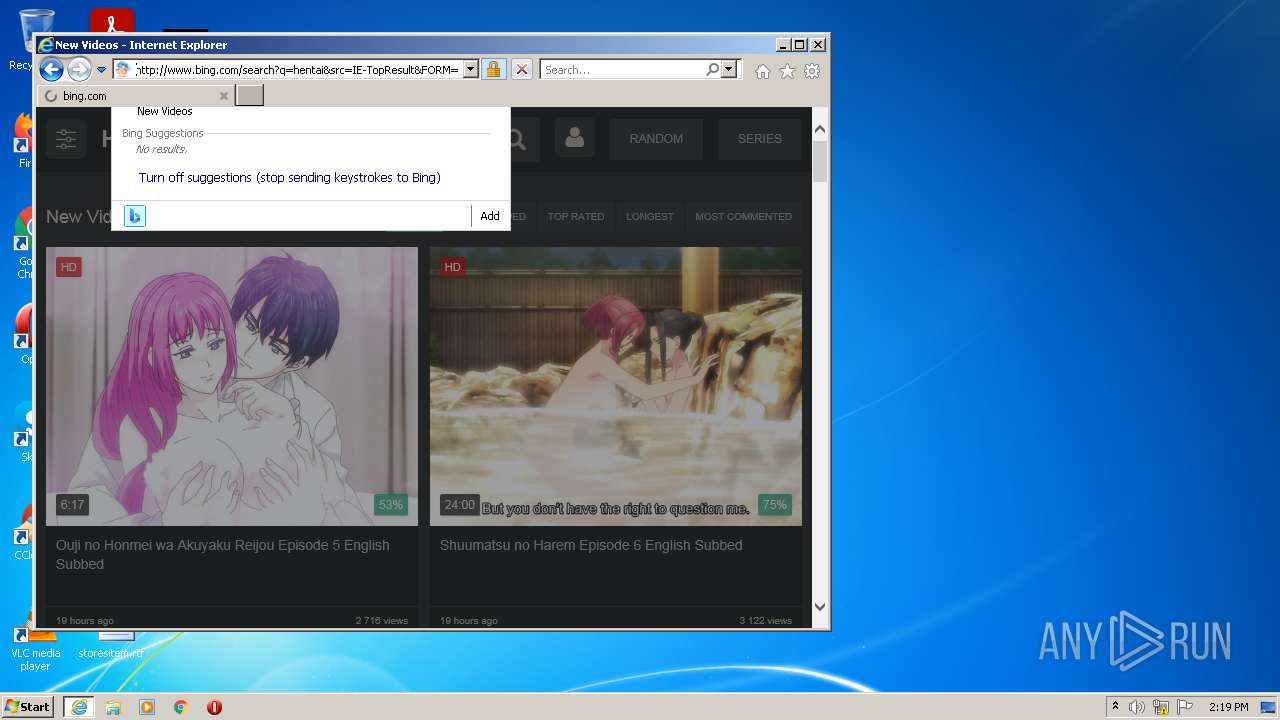Click the red round taskbar icon
The height and width of the screenshot is (720, 1280).
coord(214,706)
